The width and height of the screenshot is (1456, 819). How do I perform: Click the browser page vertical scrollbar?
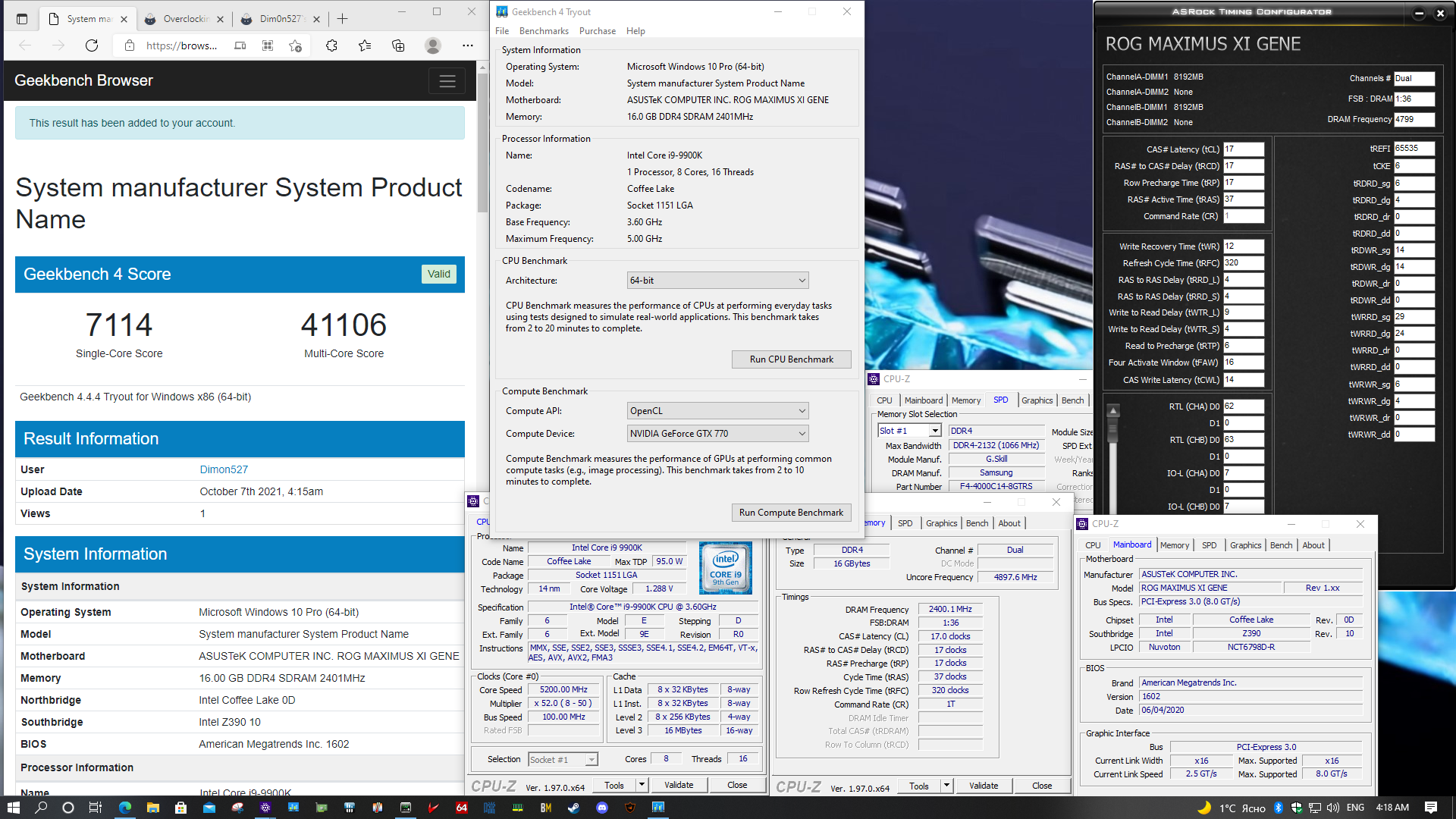pos(482,143)
